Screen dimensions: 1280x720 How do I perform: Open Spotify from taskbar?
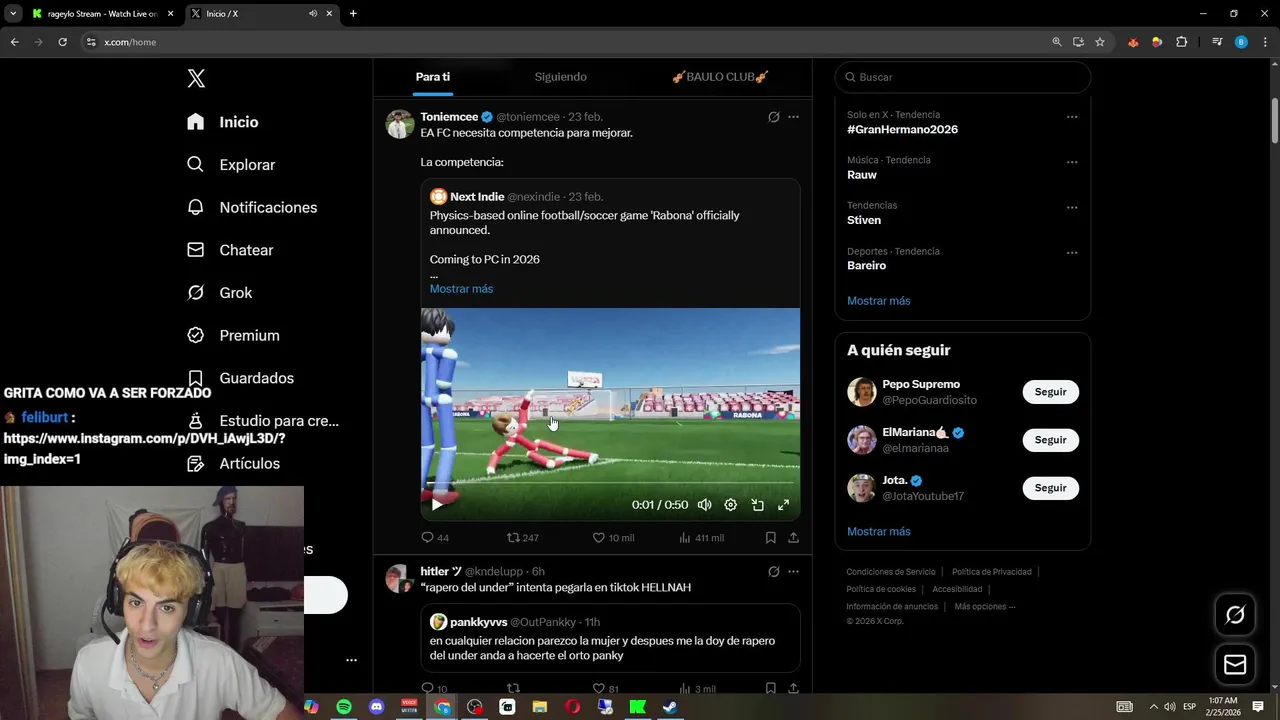(x=344, y=707)
